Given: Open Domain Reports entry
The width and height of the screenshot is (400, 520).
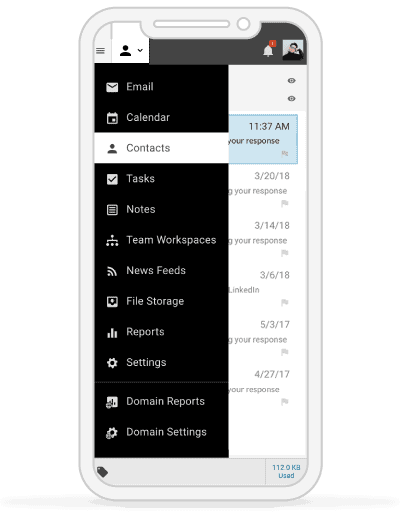Looking at the screenshot, I should pyautogui.click(x=161, y=401).
